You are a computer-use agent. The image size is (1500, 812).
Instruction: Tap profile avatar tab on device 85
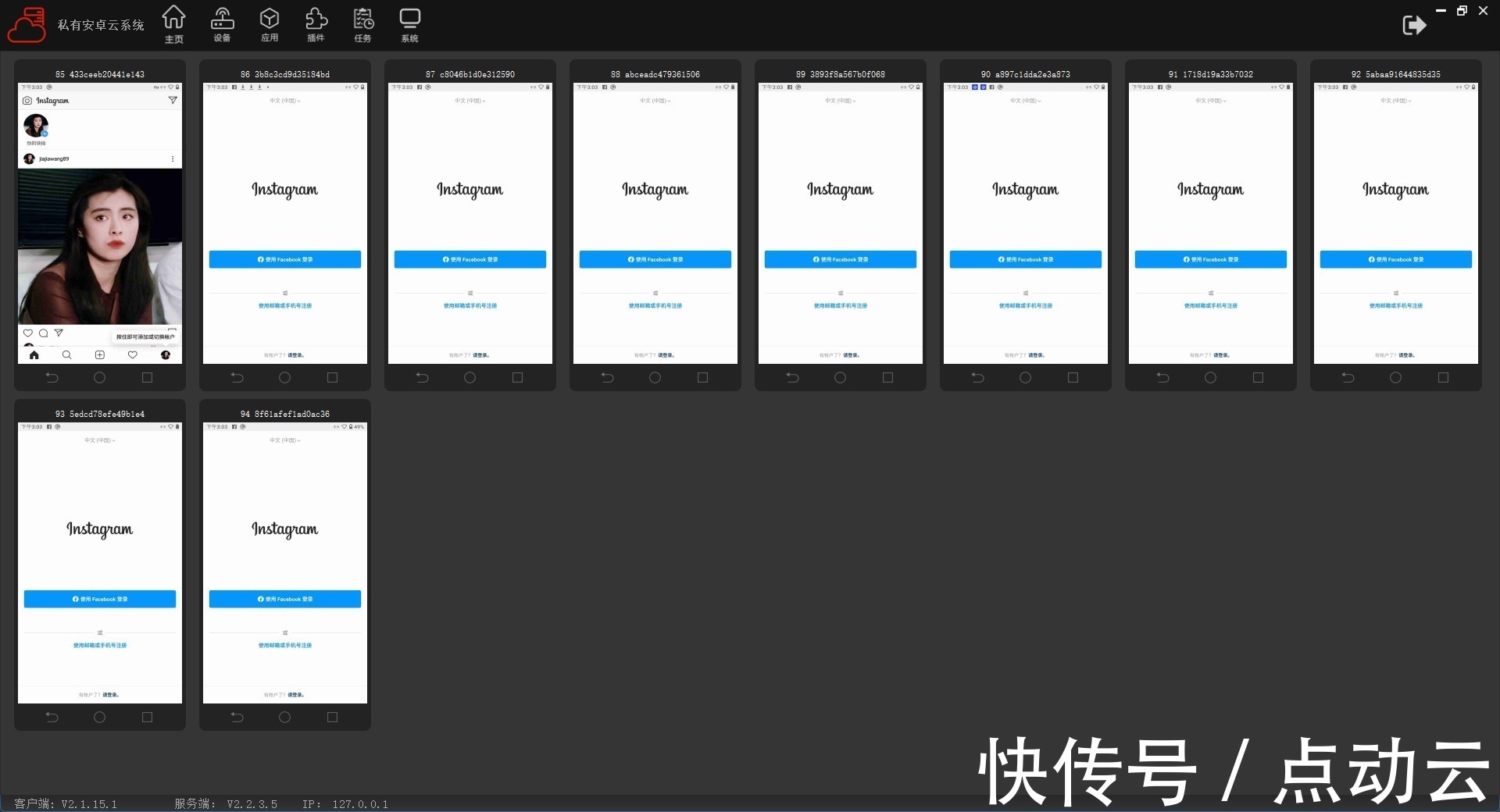166,354
